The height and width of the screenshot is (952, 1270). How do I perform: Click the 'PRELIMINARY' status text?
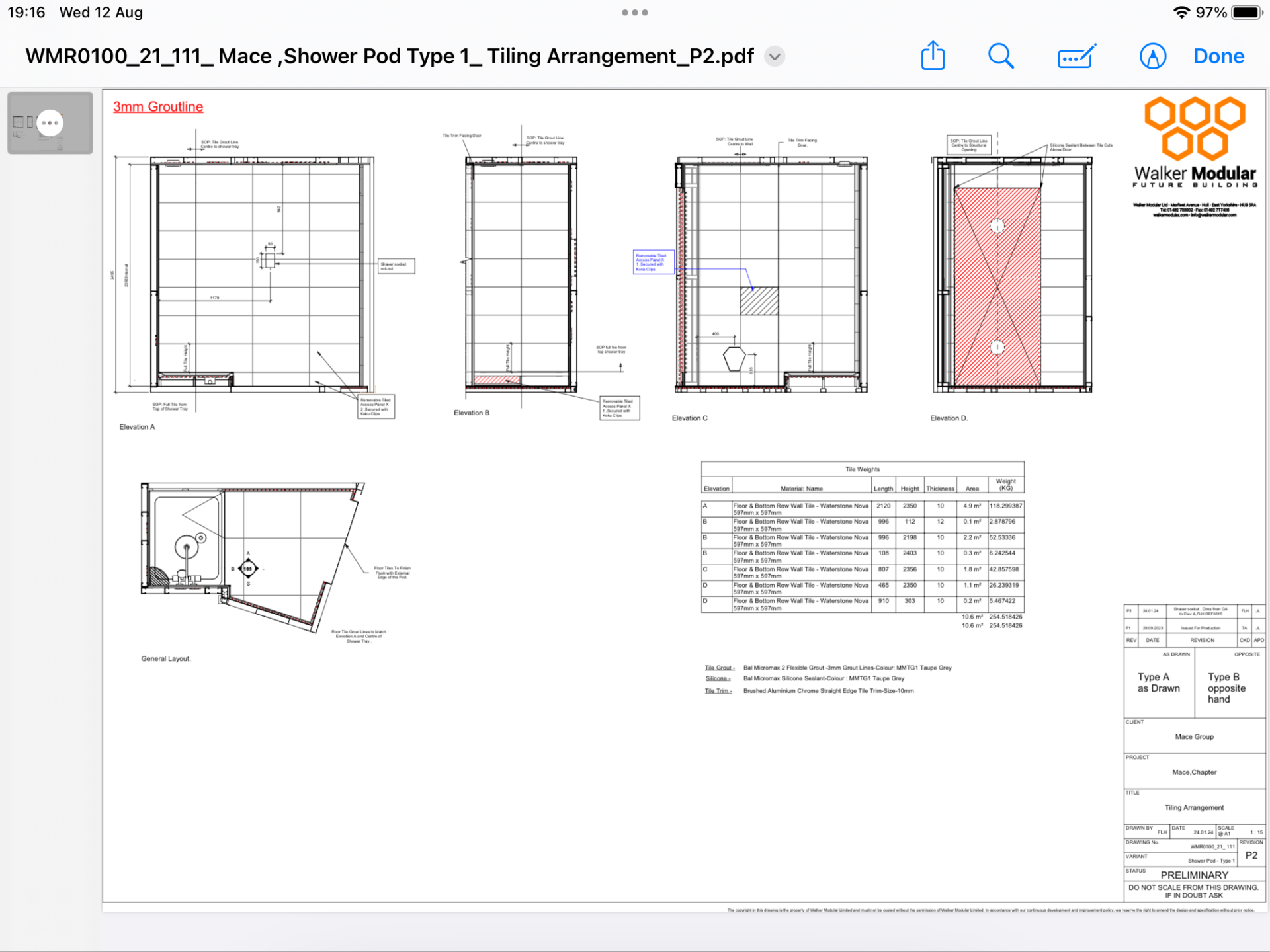click(x=1195, y=875)
